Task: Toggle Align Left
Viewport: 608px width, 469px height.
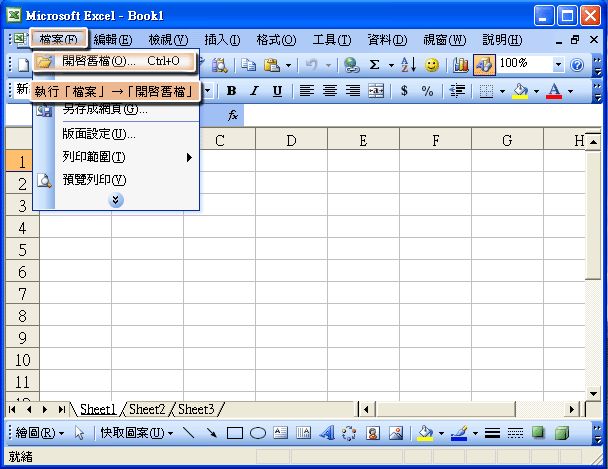Action: coord(307,91)
